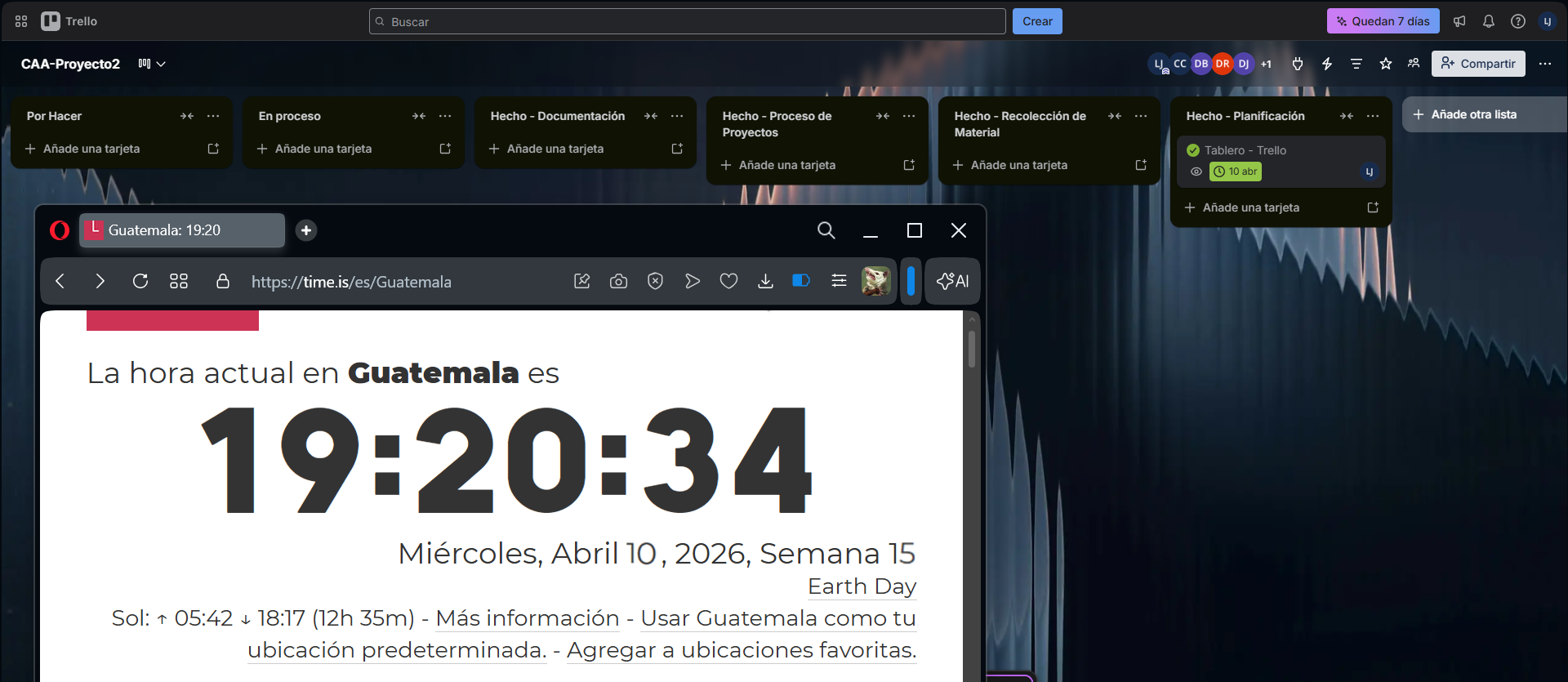The image size is (1568, 682).
Task: Open Opera downloads icon
Action: tap(765, 281)
